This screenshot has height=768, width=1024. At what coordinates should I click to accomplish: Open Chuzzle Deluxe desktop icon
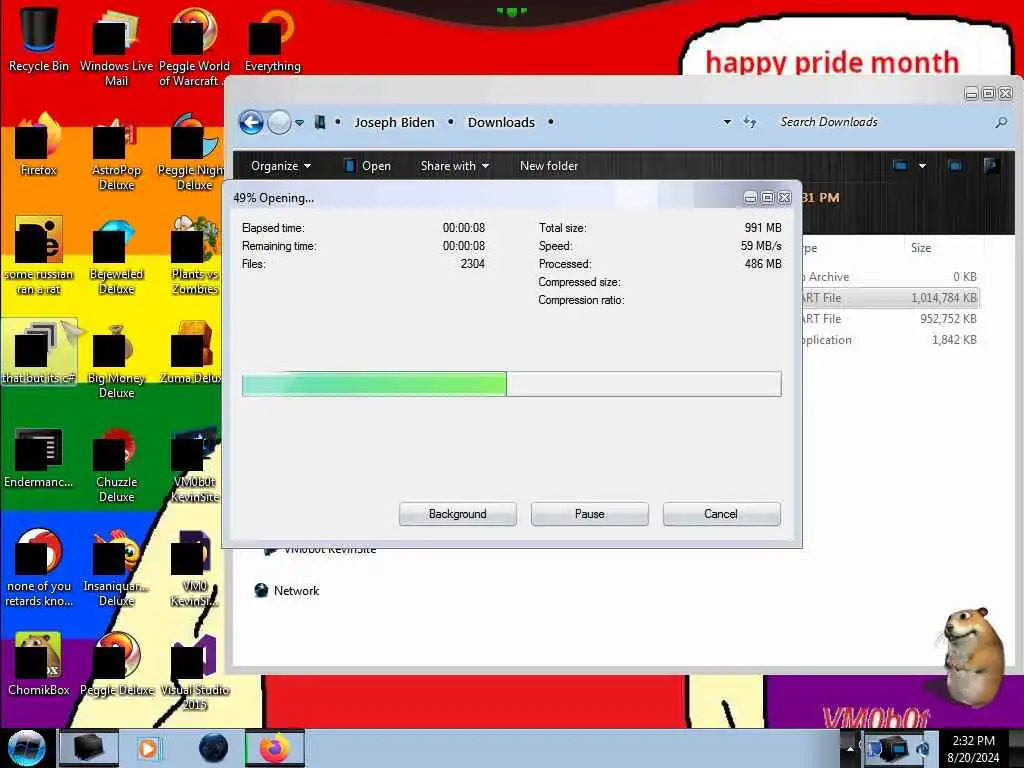[x=116, y=464]
